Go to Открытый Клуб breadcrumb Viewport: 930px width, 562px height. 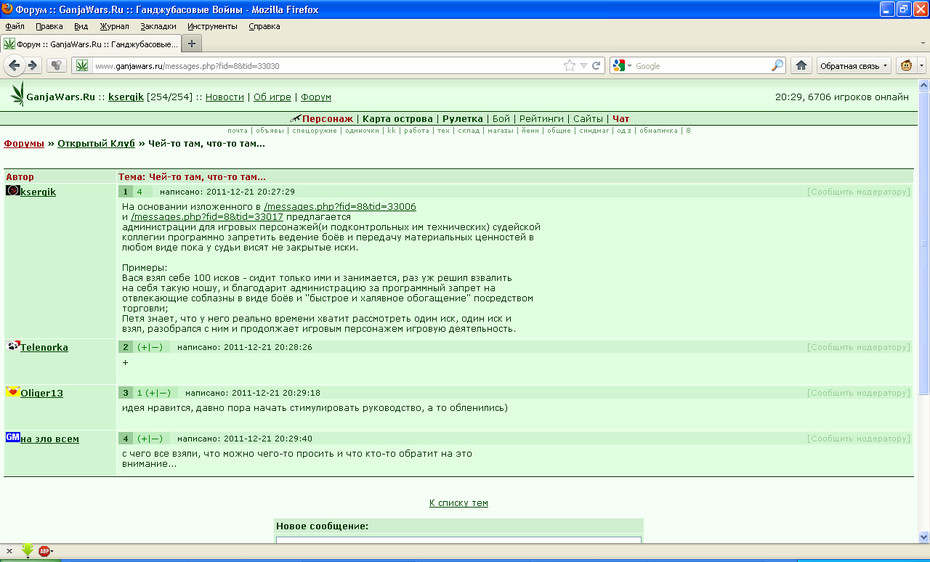tap(96, 143)
